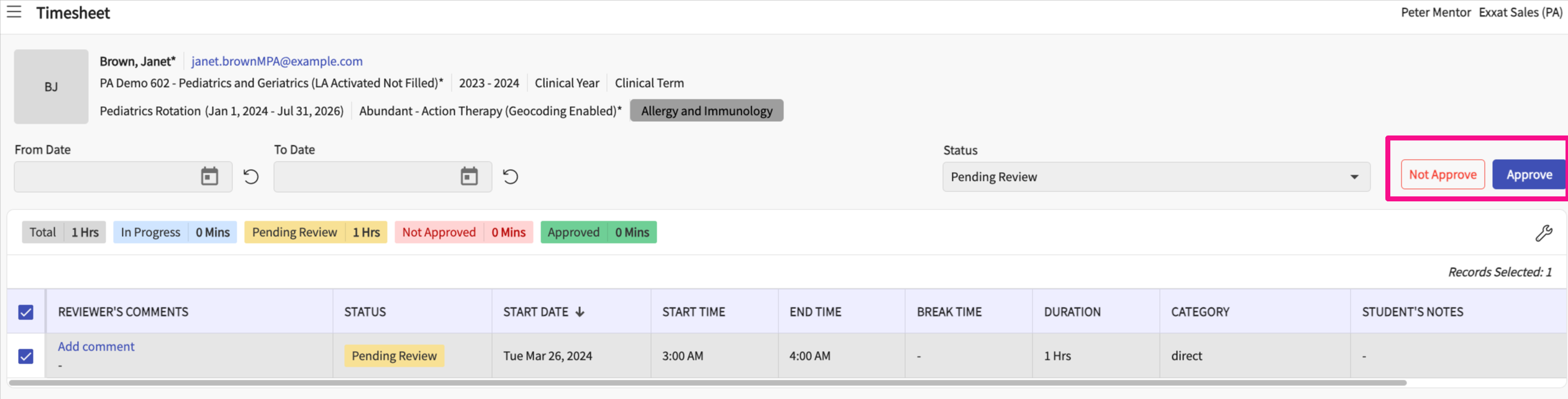This screenshot has width=1568, height=399.
Task: Open the From Date calendar picker
Action: point(209,177)
